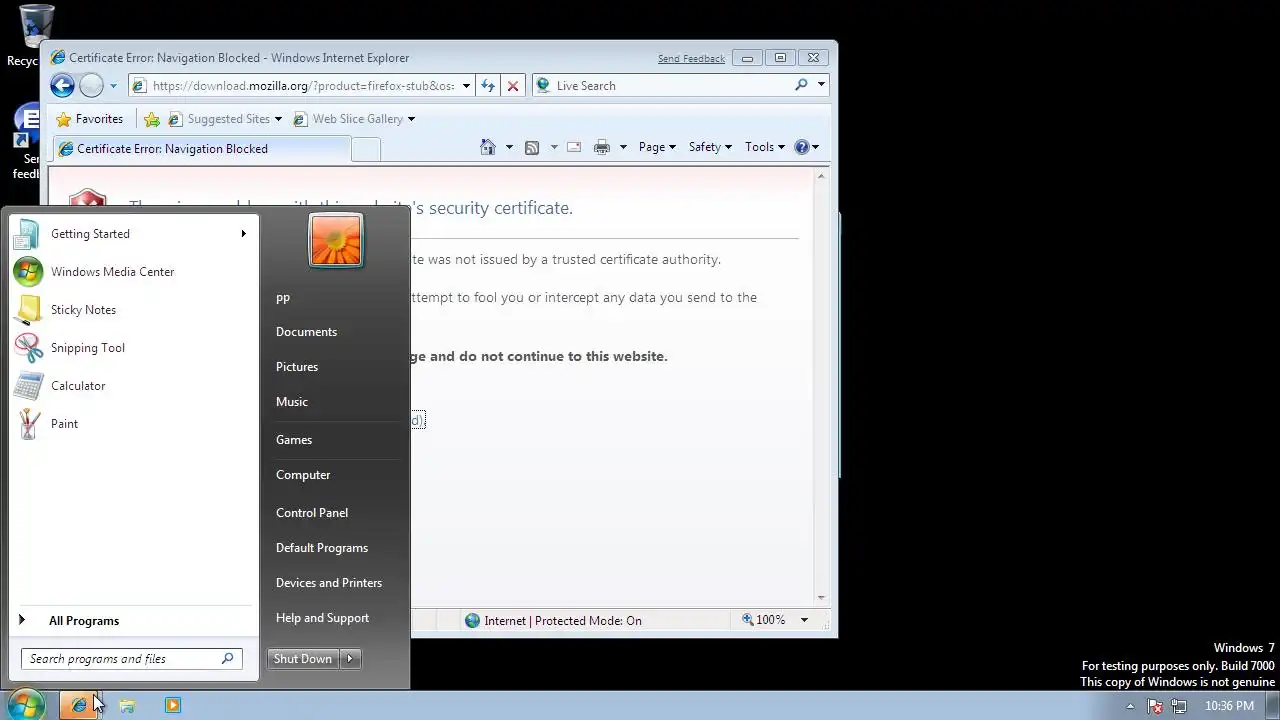Screen dimensions: 1280x720
Task: Click the Internet Explorer Back arrow button
Action: [x=62, y=85]
